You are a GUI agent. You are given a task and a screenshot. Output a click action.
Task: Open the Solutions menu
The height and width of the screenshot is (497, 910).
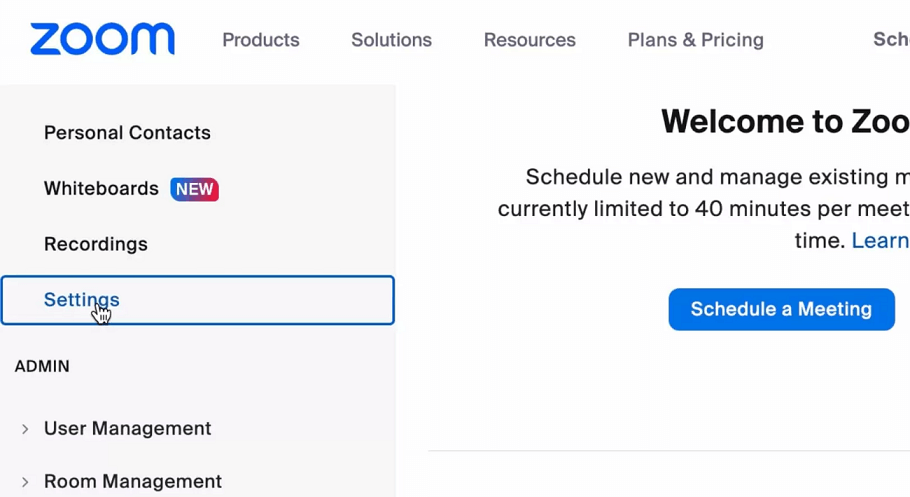coord(391,40)
